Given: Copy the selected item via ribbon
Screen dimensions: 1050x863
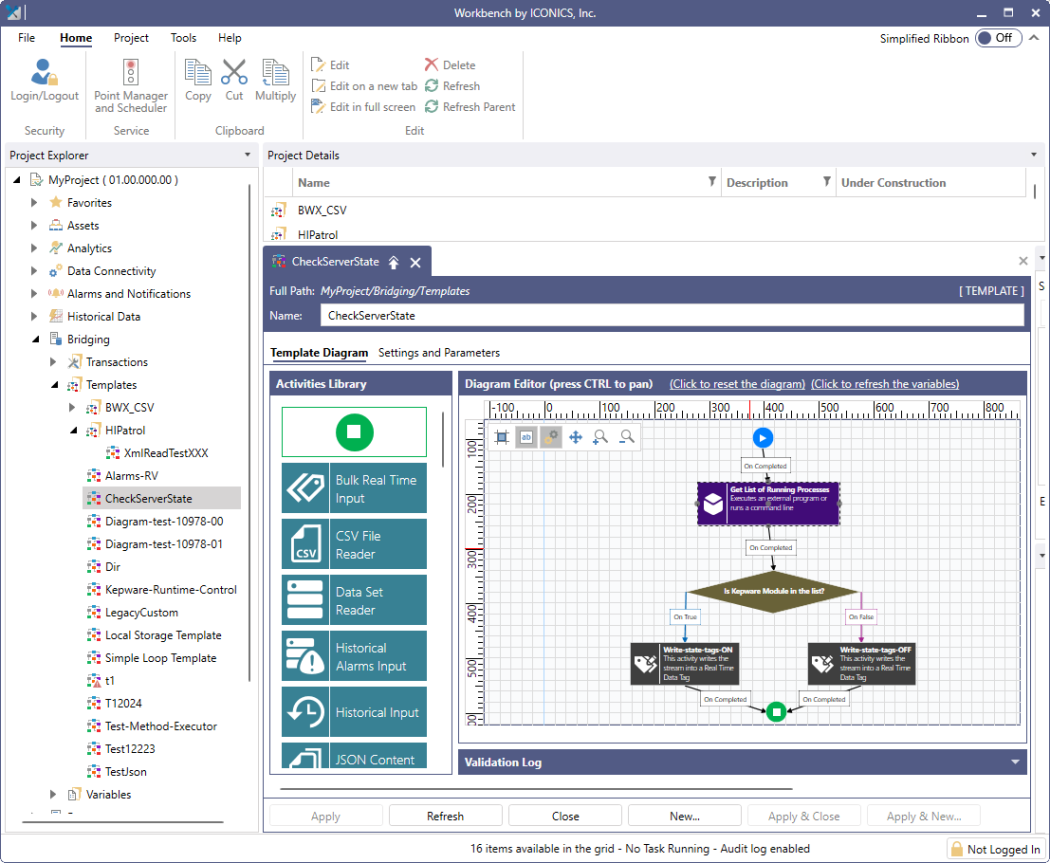Looking at the screenshot, I should point(198,80).
